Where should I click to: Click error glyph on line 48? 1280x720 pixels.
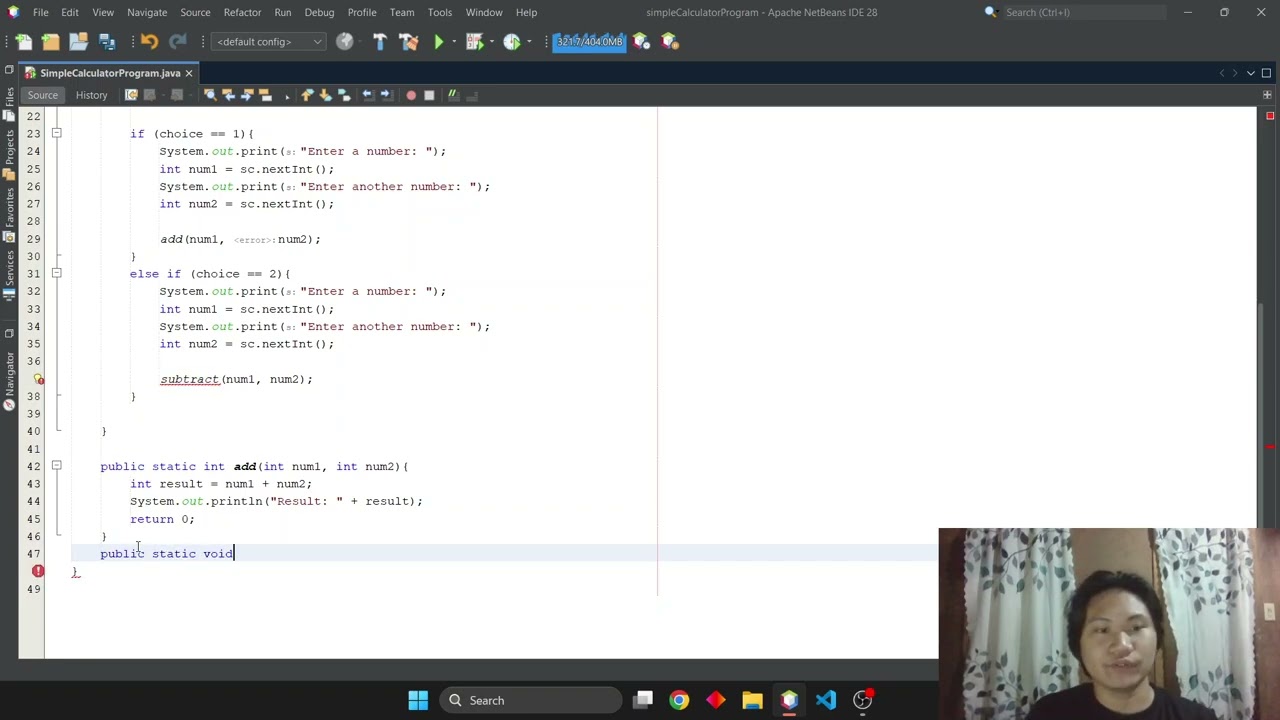(38, 571)
